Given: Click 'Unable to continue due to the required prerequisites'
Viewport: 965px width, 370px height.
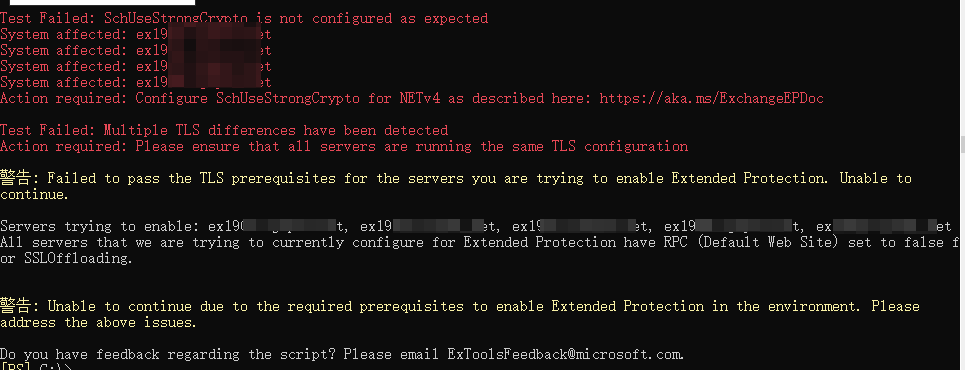Looking at the screenshot, I should pos(255,307).
